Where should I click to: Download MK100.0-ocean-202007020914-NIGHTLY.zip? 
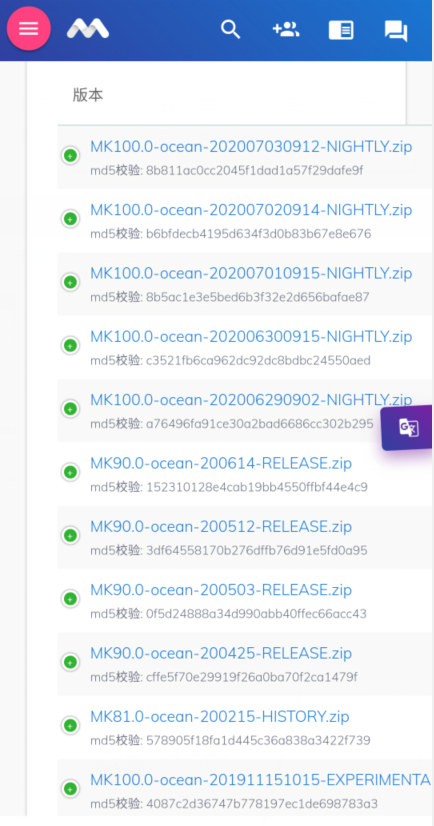click(251, 210)
